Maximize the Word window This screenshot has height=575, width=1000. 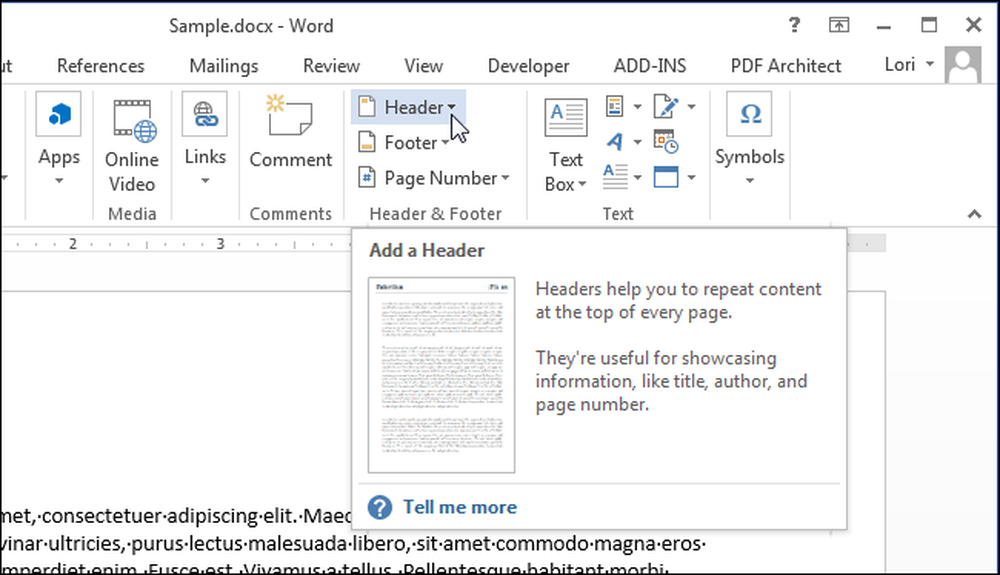929,25
